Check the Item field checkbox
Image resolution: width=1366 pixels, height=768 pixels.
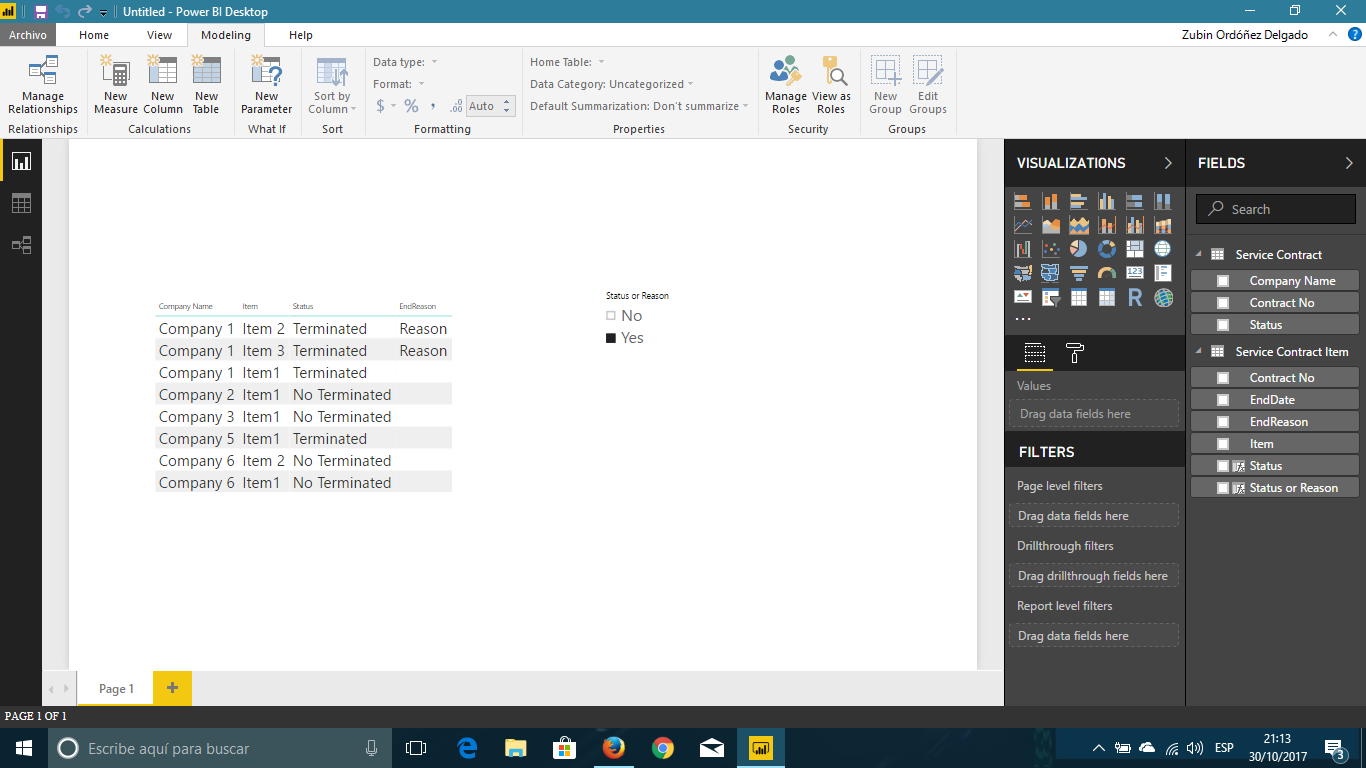tap(1223, 444)
